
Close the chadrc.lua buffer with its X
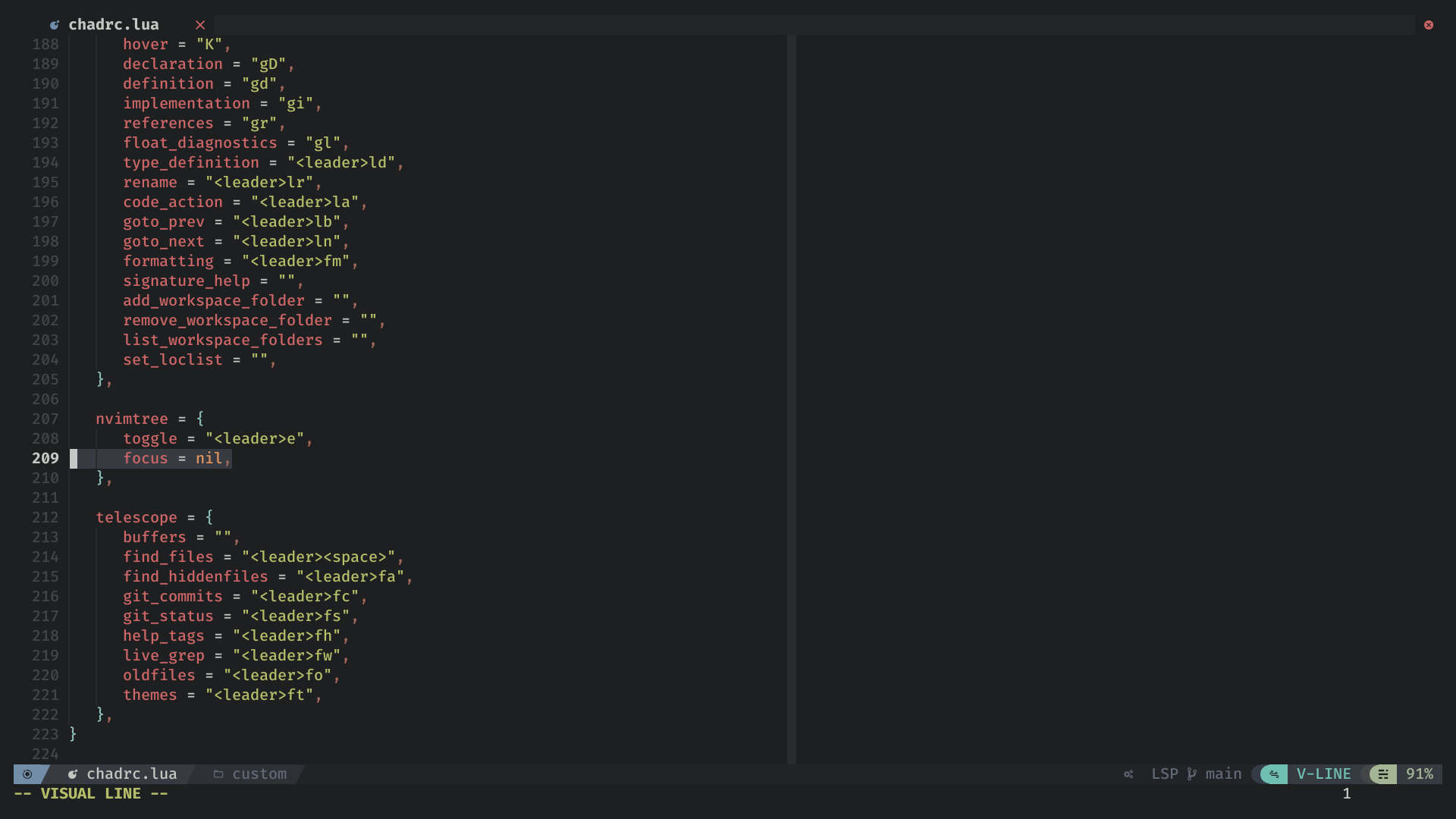[199, 24]
